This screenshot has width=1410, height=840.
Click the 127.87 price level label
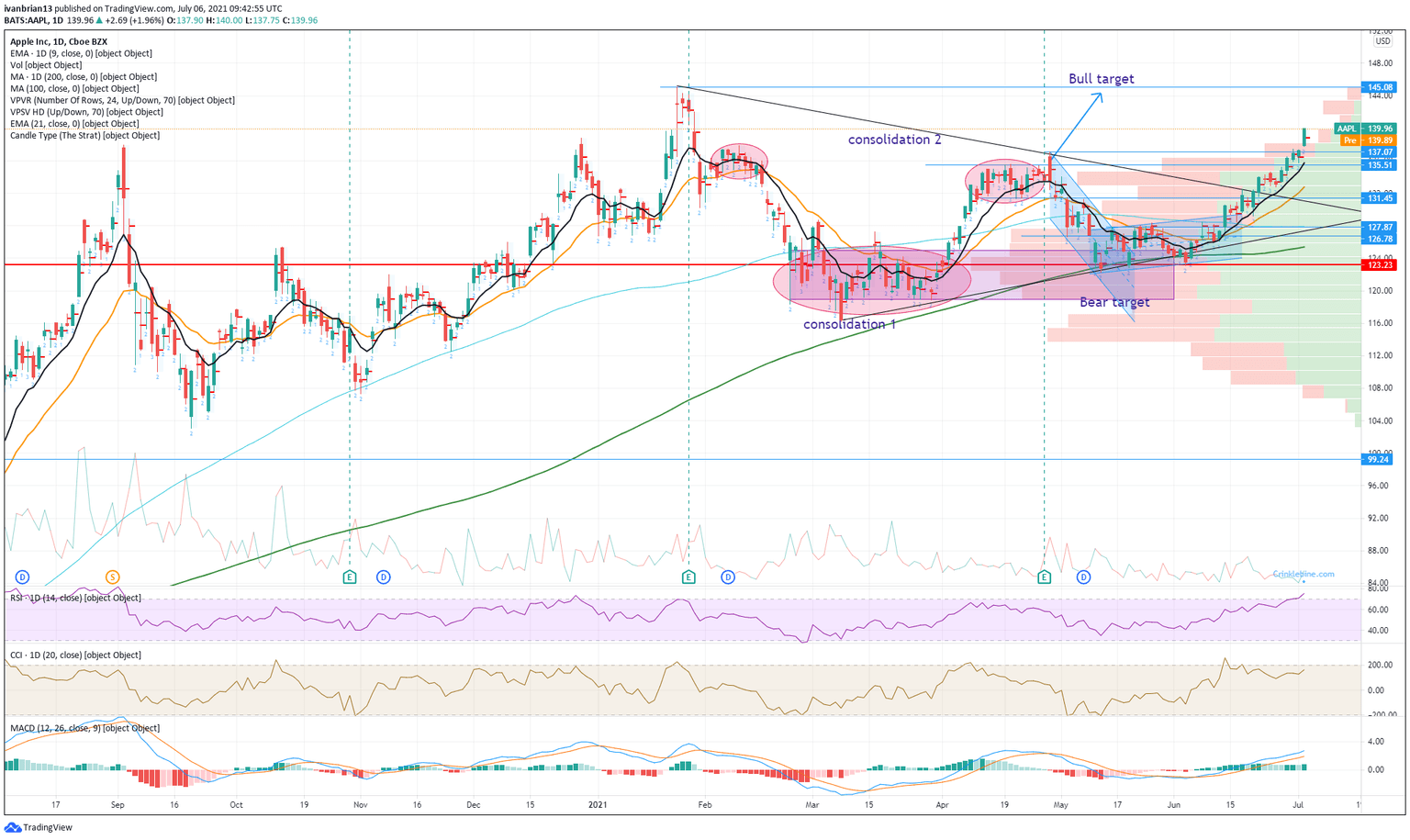point(1380,228)
